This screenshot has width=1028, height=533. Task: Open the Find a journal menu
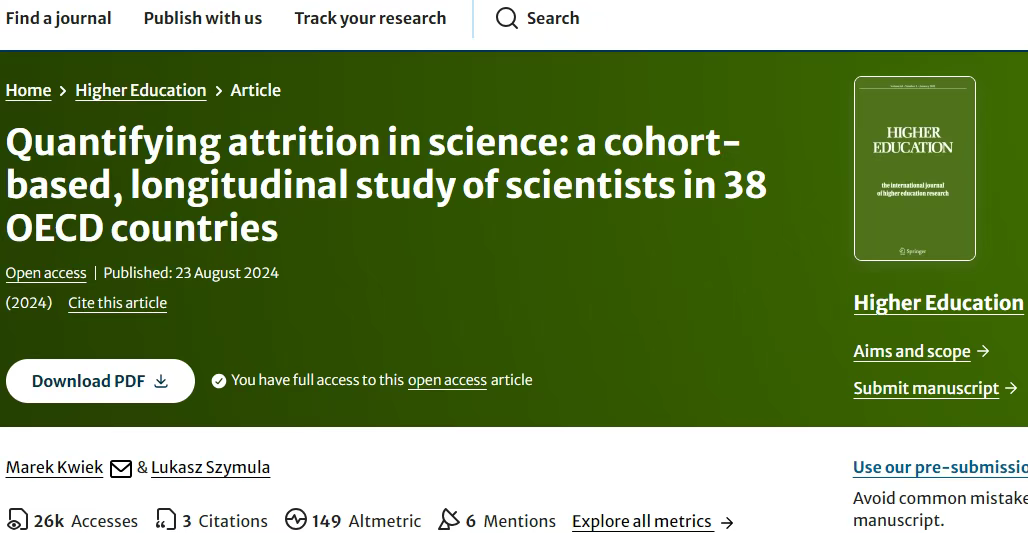58,18
